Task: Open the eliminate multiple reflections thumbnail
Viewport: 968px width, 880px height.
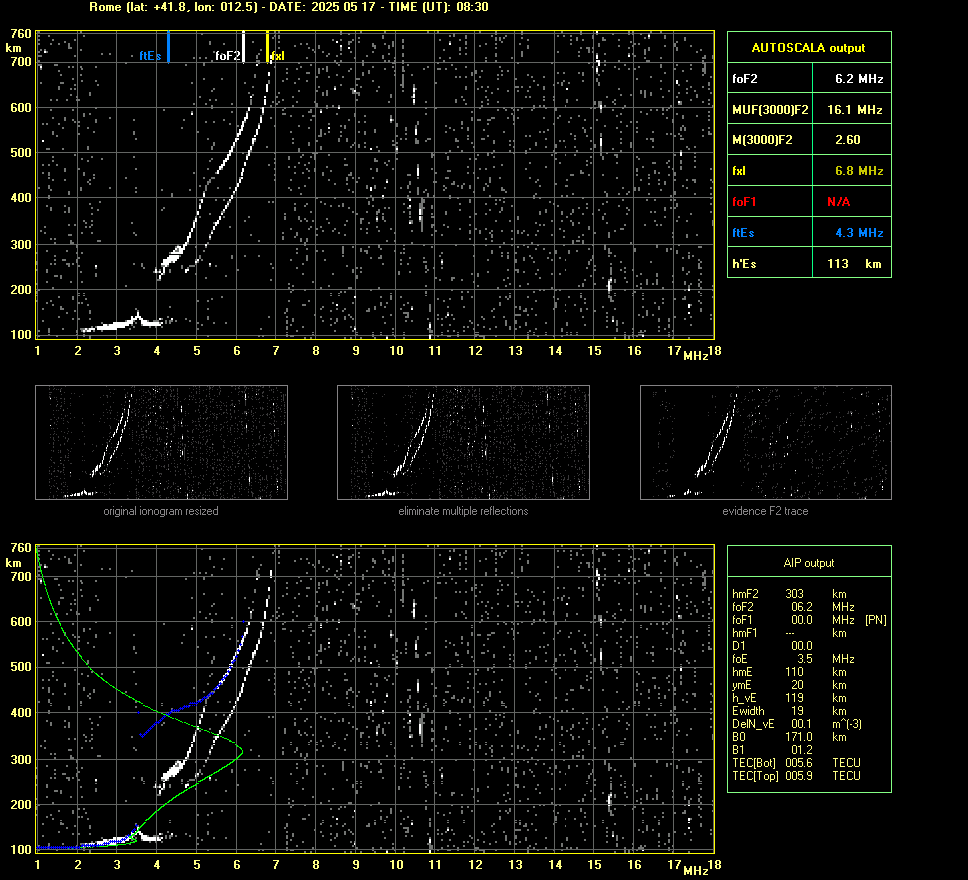Action: 463,442
